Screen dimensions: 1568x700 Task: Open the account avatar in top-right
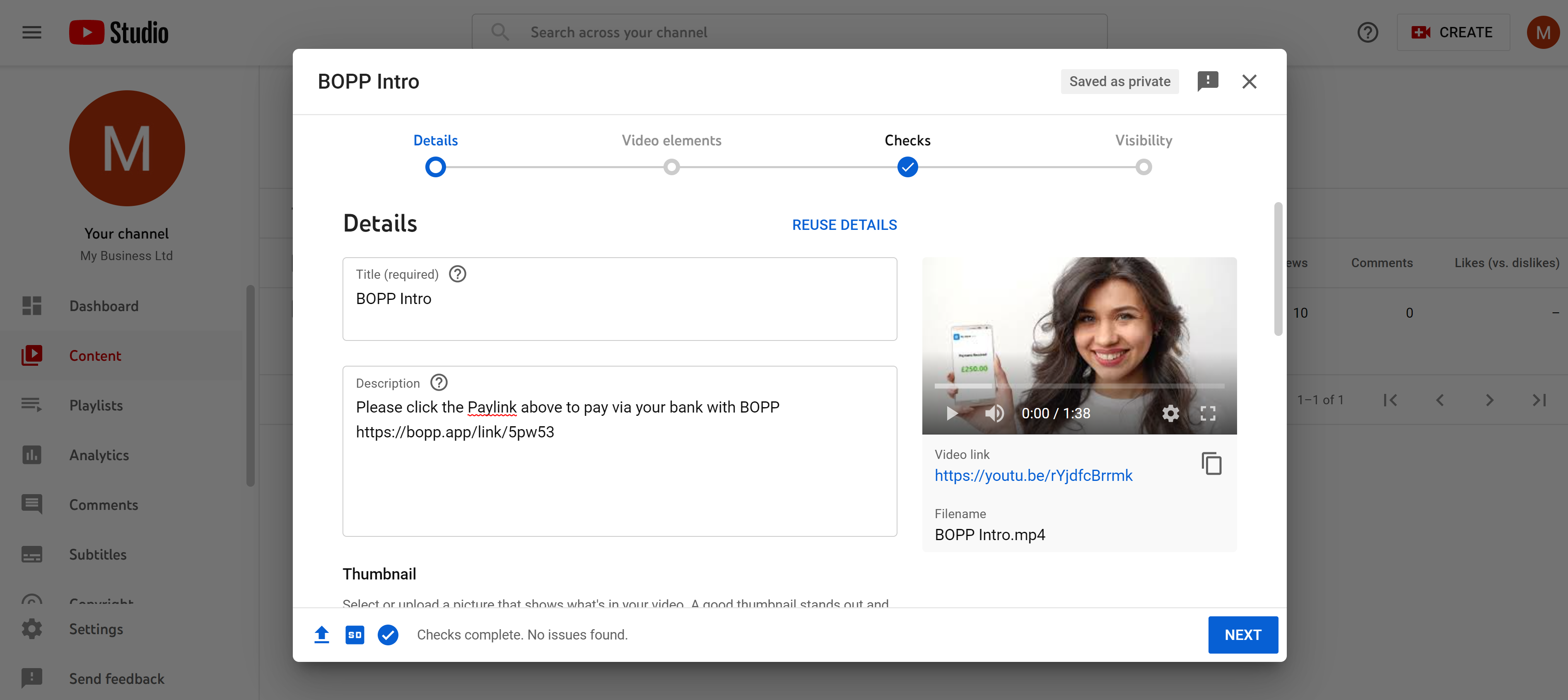point(1542,32)
